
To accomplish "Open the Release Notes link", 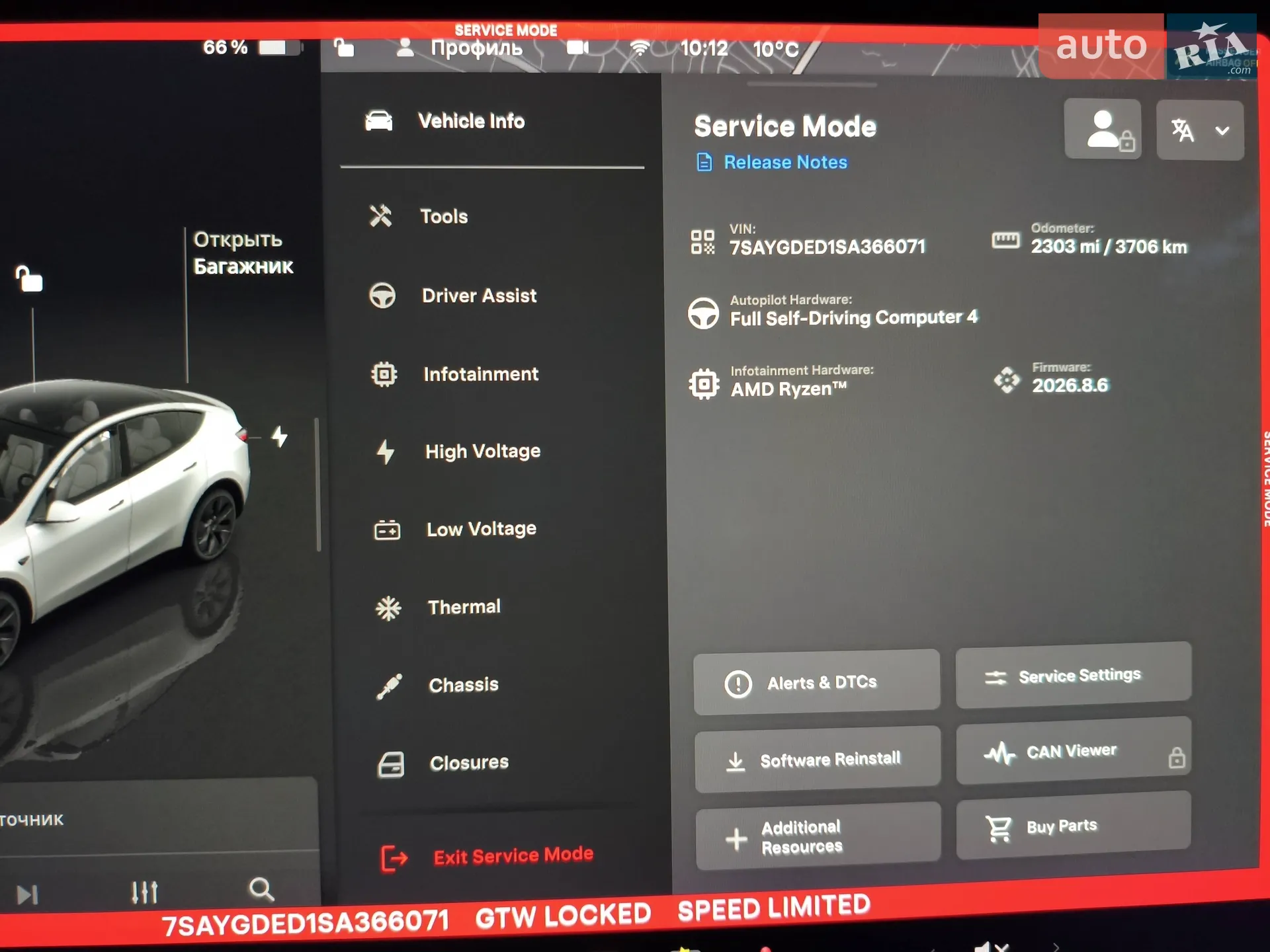I will click(x=785, y=162).
